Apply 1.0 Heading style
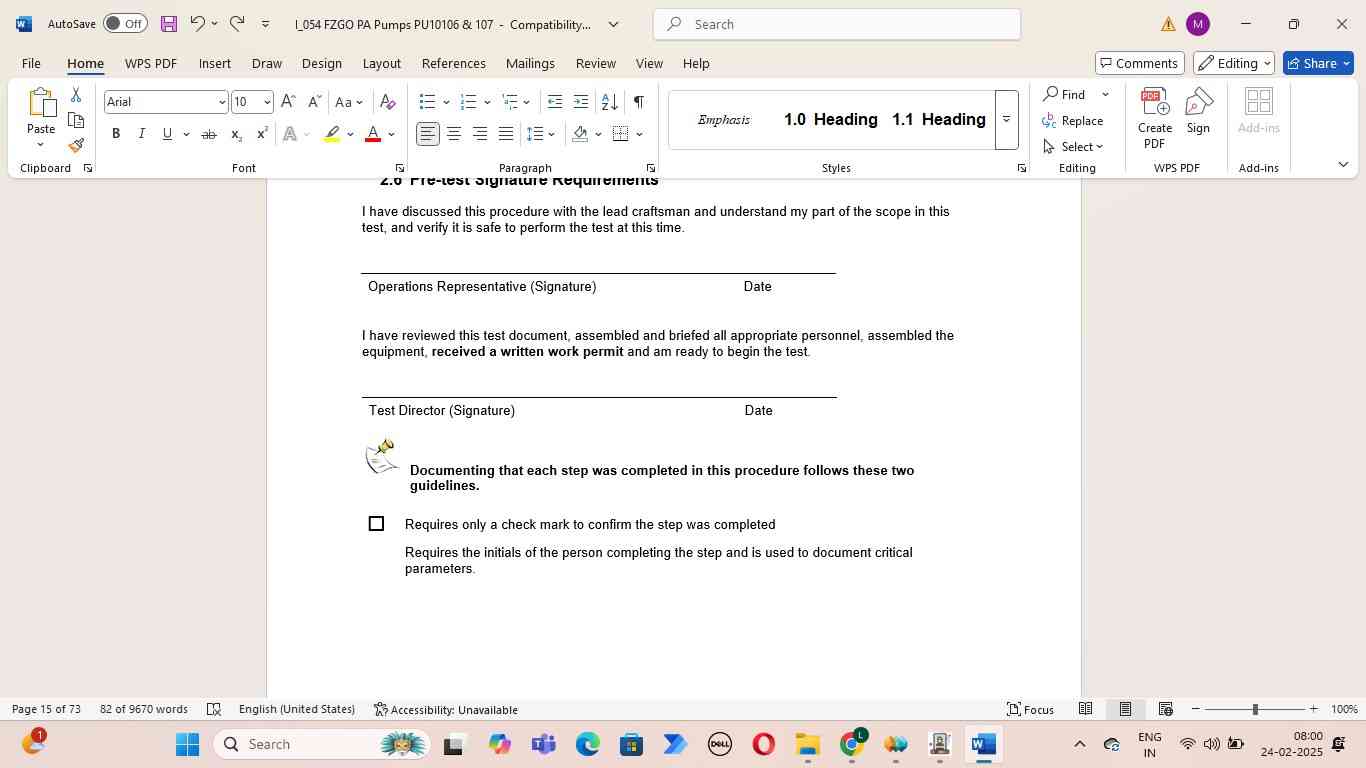The width and height of the screenshot is (1366, 768). [x=831, y=120]
